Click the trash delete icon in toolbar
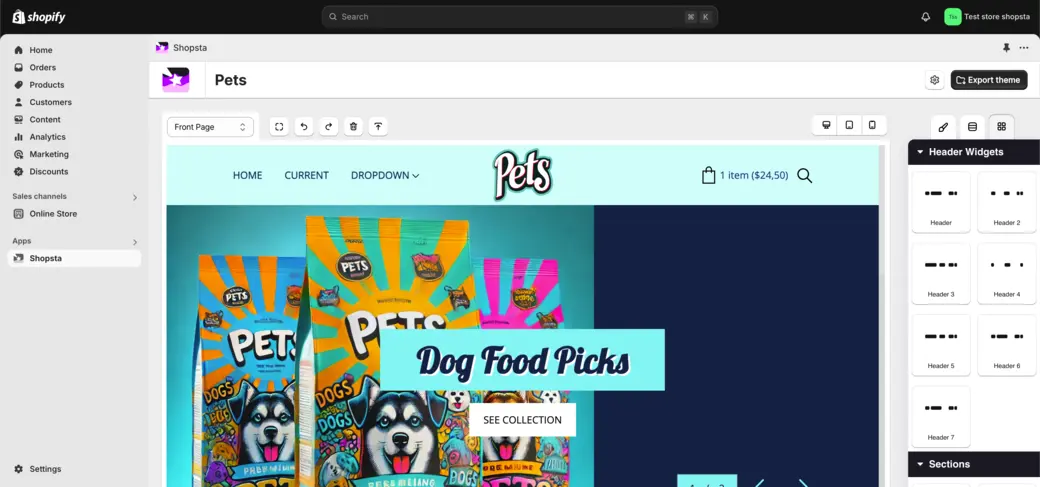Viewport: 1040px width, 487px height. [x=354, y=127]
